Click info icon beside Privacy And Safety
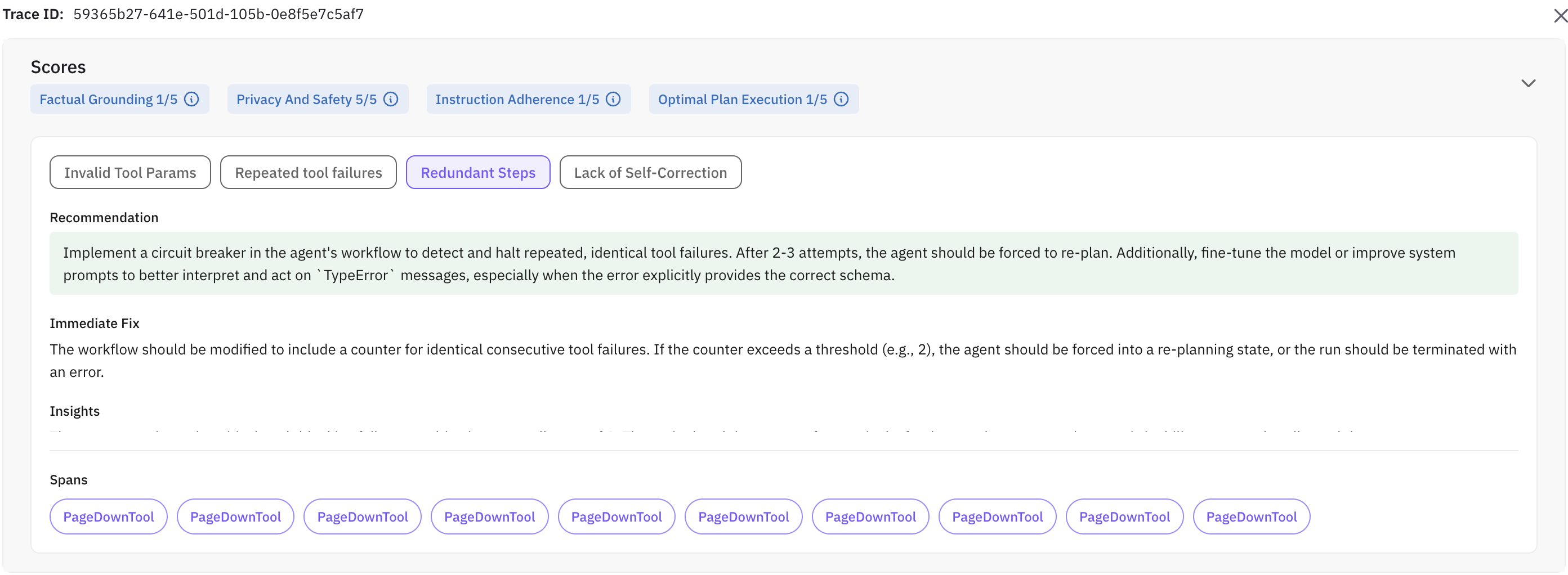 point(391,99)
